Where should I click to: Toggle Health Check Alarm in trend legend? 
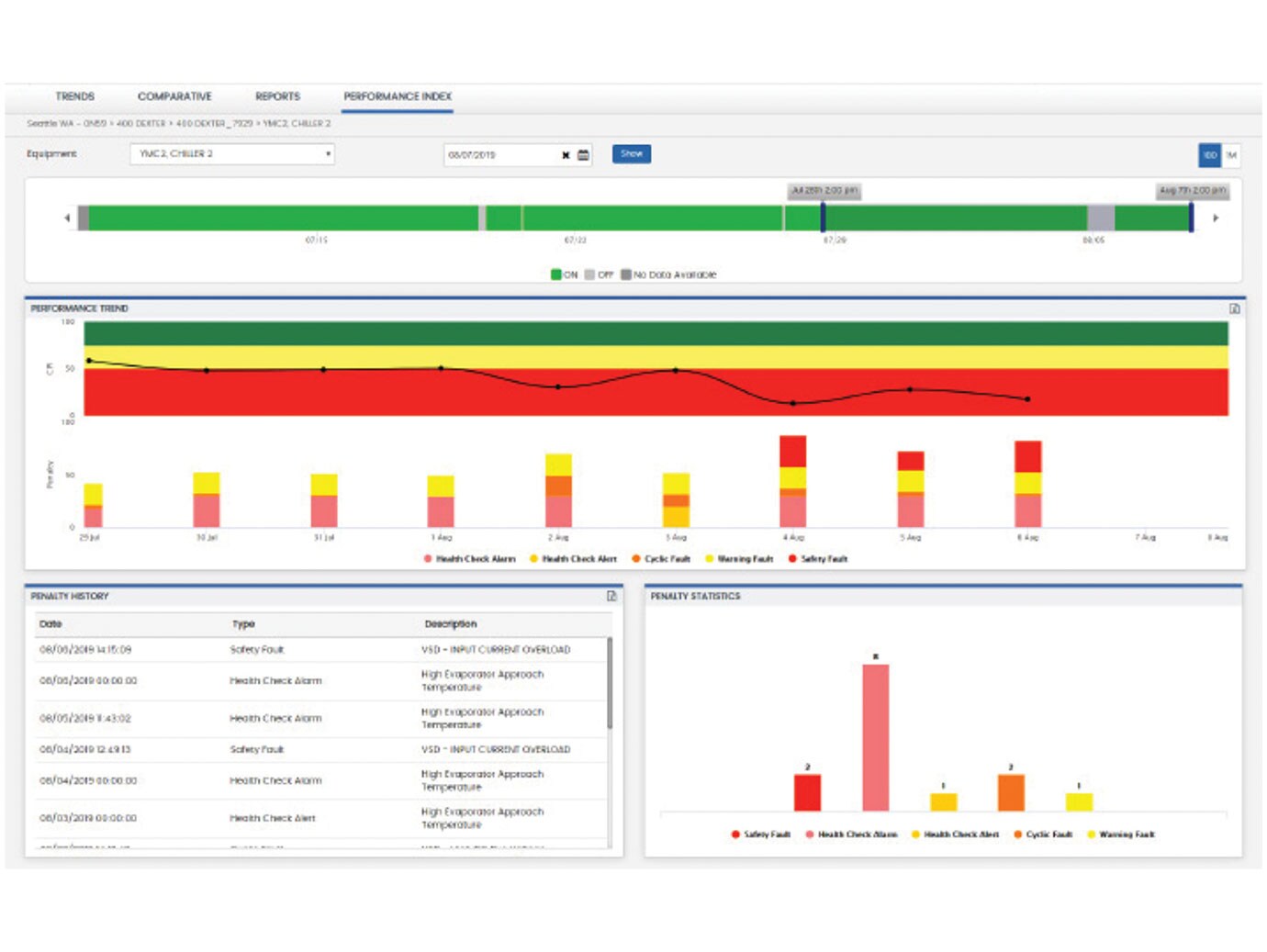click(x=469, y=559)
